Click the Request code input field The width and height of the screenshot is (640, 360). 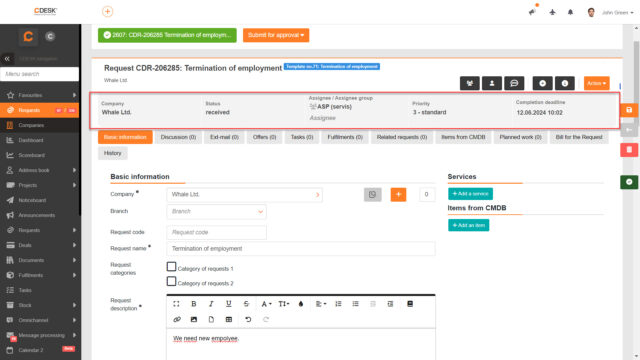216,232
